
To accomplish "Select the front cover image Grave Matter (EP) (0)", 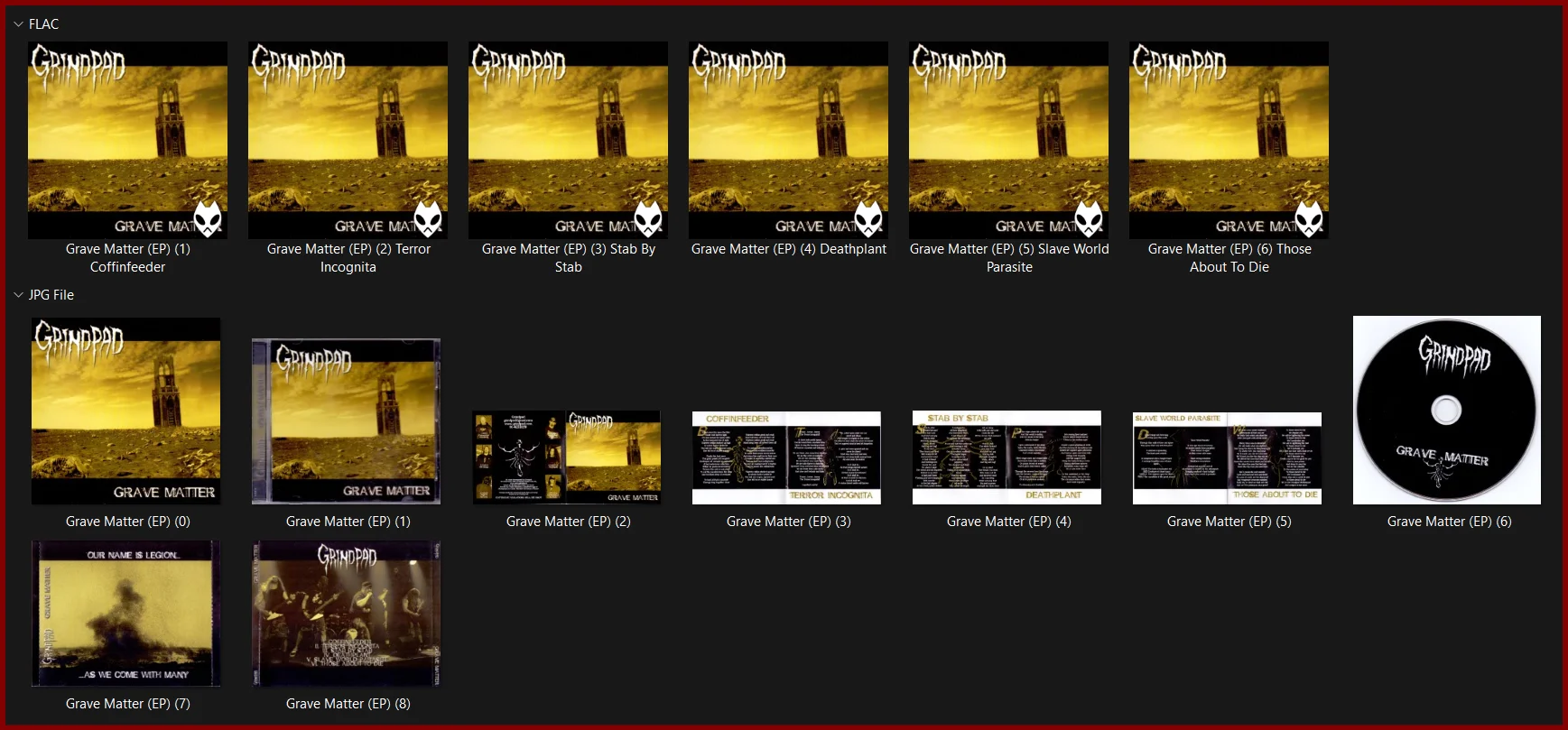I will tap(126, 411).
